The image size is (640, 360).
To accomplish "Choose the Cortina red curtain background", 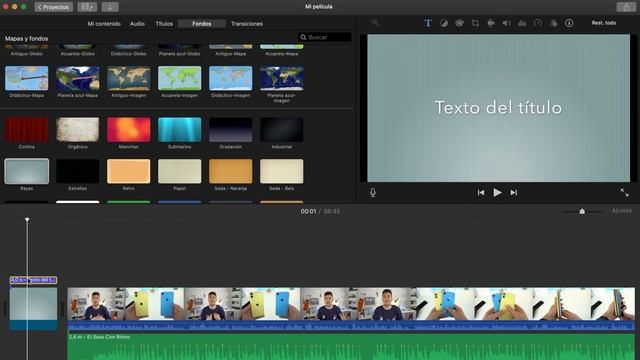I will [x=27, y=129].
